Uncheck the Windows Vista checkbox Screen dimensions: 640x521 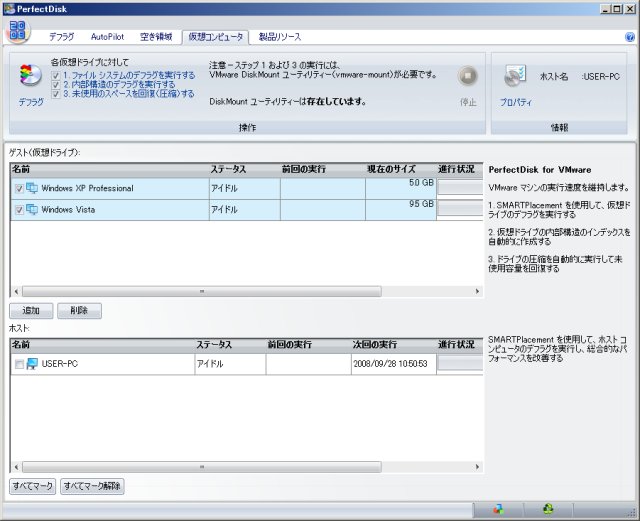coord(19,210)
